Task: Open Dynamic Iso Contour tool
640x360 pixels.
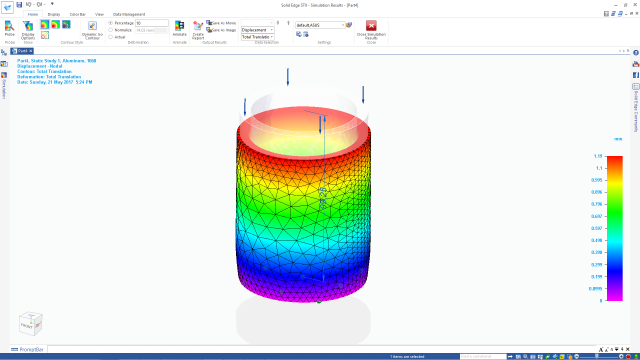Action: pyautogui.click(x=92, y=30)
